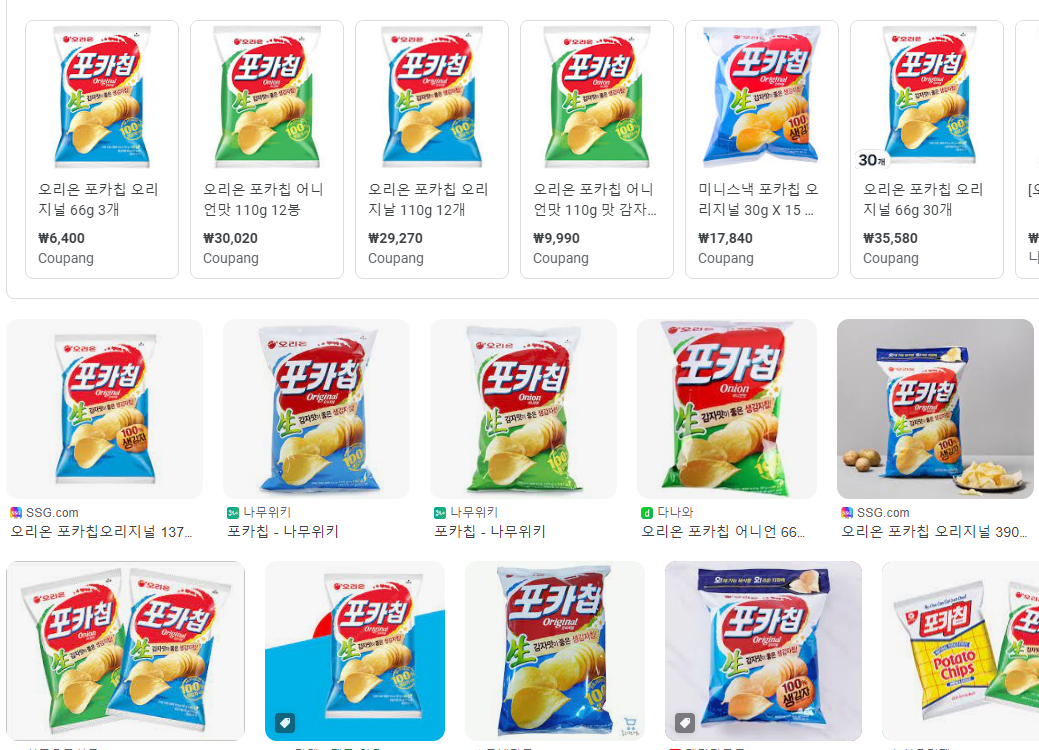This screenshot has height=750, width=1039.
Task: Click the bag with potatoes and chips photo
Action: (x=935, y=409)
